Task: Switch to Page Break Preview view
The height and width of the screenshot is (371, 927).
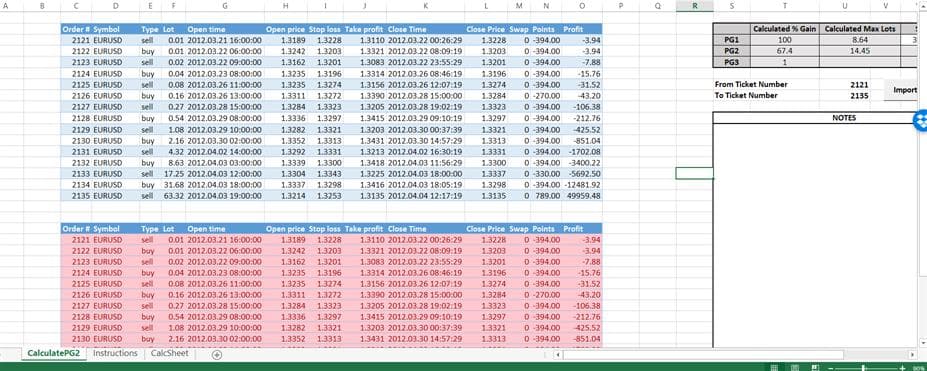Action: pyautogui.click(x=815, y=367)
